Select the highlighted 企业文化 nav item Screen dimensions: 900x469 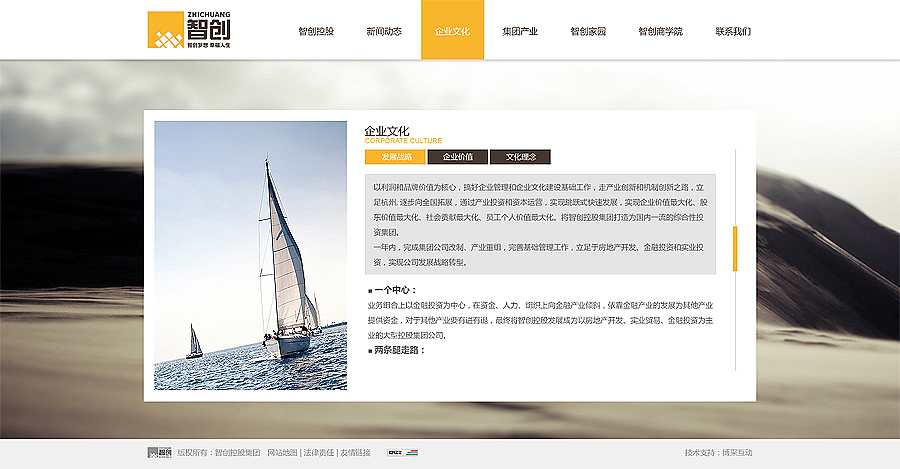coord(452,30)
